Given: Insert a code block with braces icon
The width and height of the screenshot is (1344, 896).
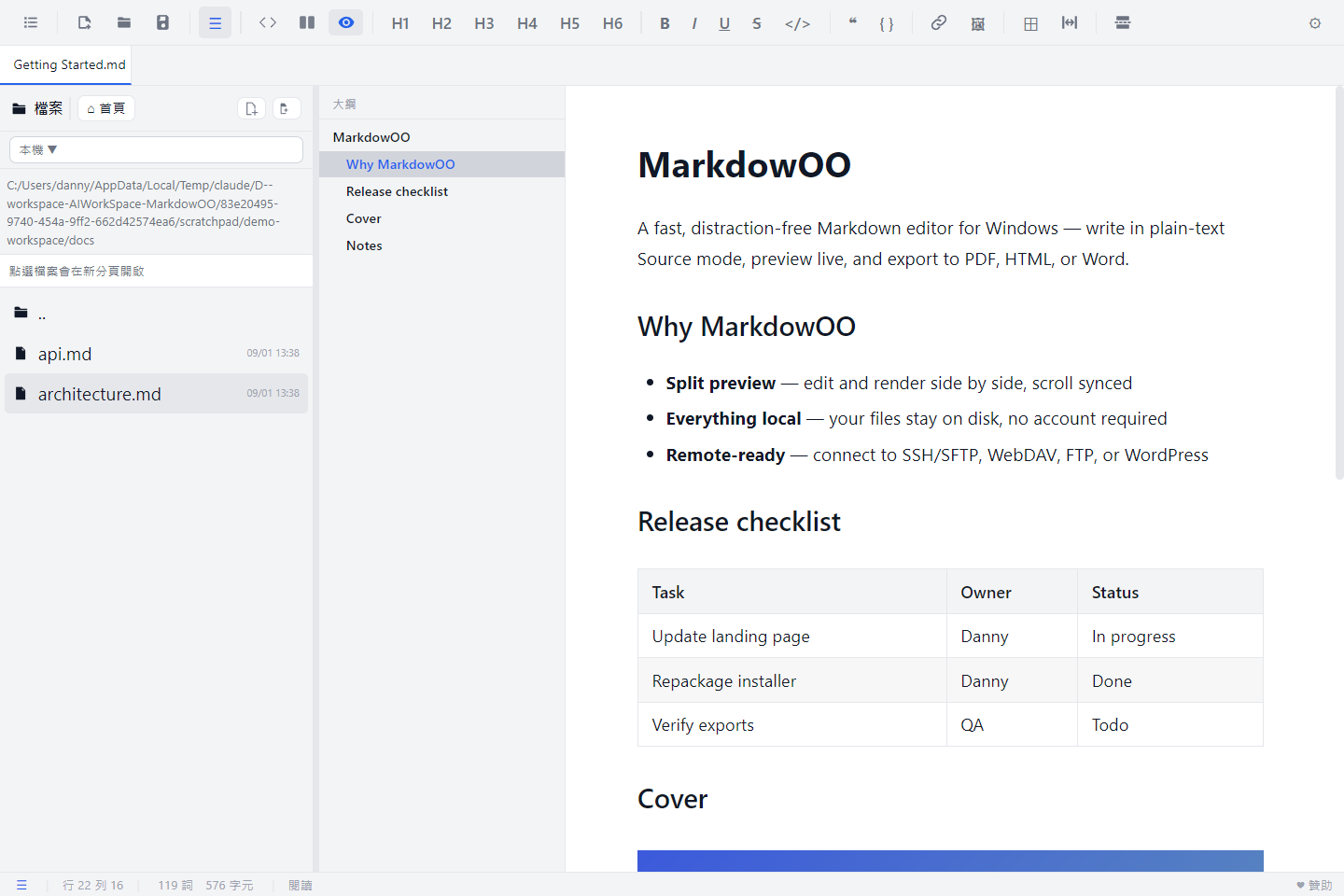Looking at the screenshot, I should (x=887, y=23).
